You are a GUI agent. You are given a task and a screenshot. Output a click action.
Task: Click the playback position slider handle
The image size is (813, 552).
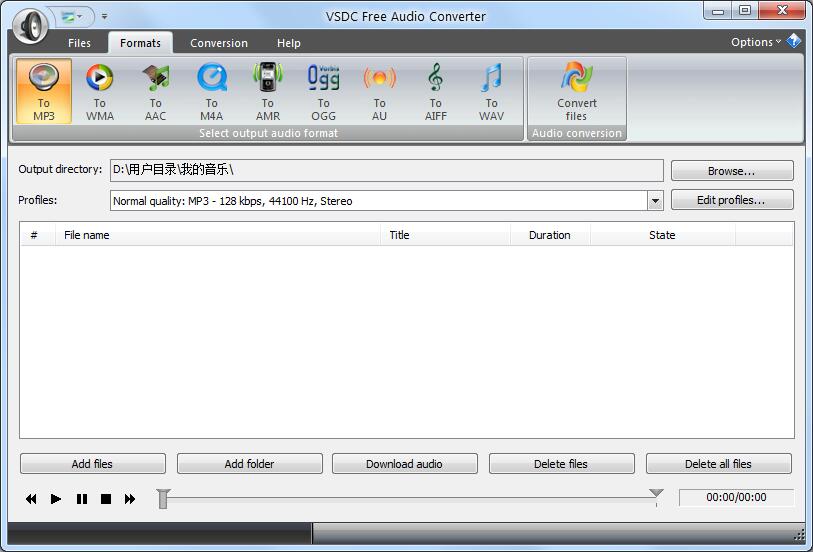(x=163, y=498)
